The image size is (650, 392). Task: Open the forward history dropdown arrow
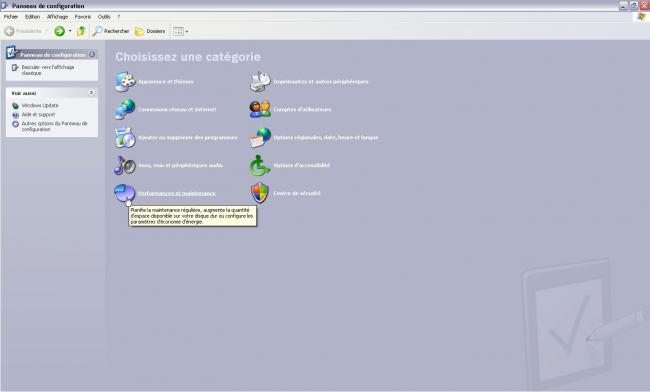coord(70,31)
